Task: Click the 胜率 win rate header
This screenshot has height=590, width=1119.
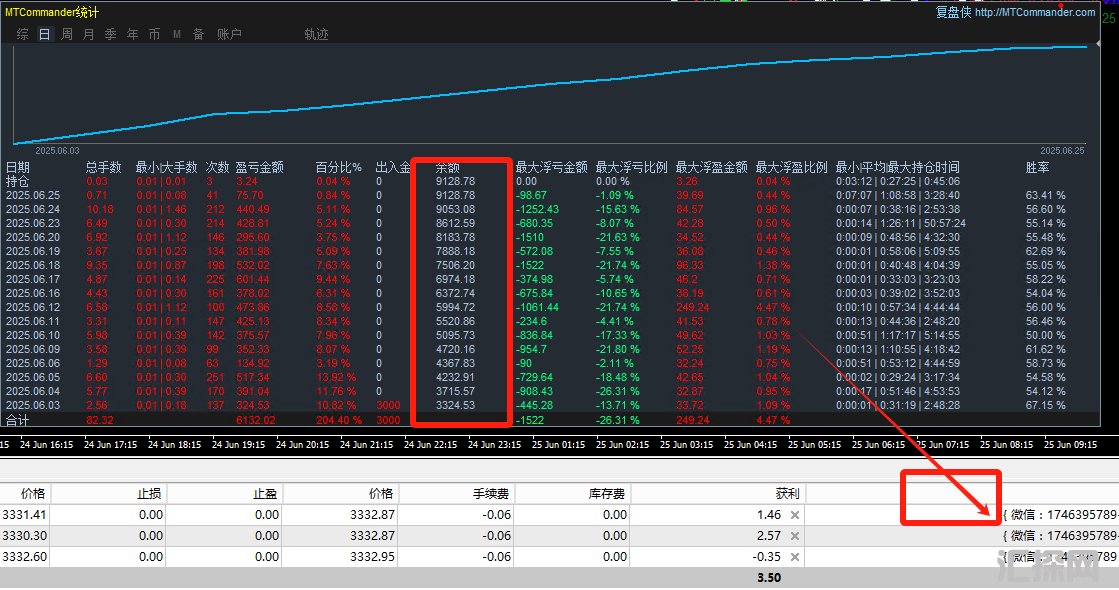Action: tap(1038, 168)
